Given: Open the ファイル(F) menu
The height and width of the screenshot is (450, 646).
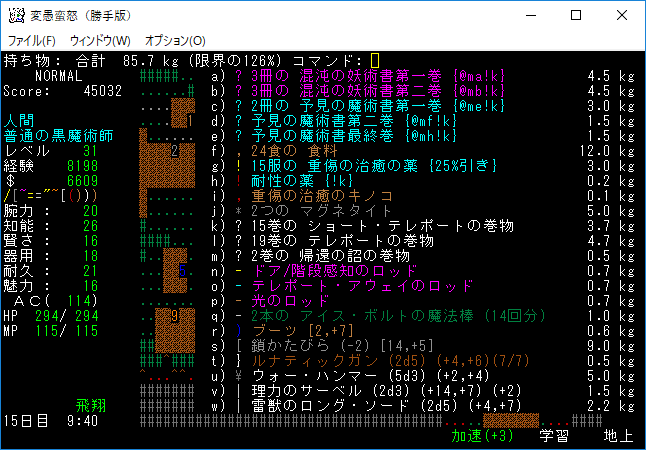Looking at the screenshot, I should (x=31, y=40).
